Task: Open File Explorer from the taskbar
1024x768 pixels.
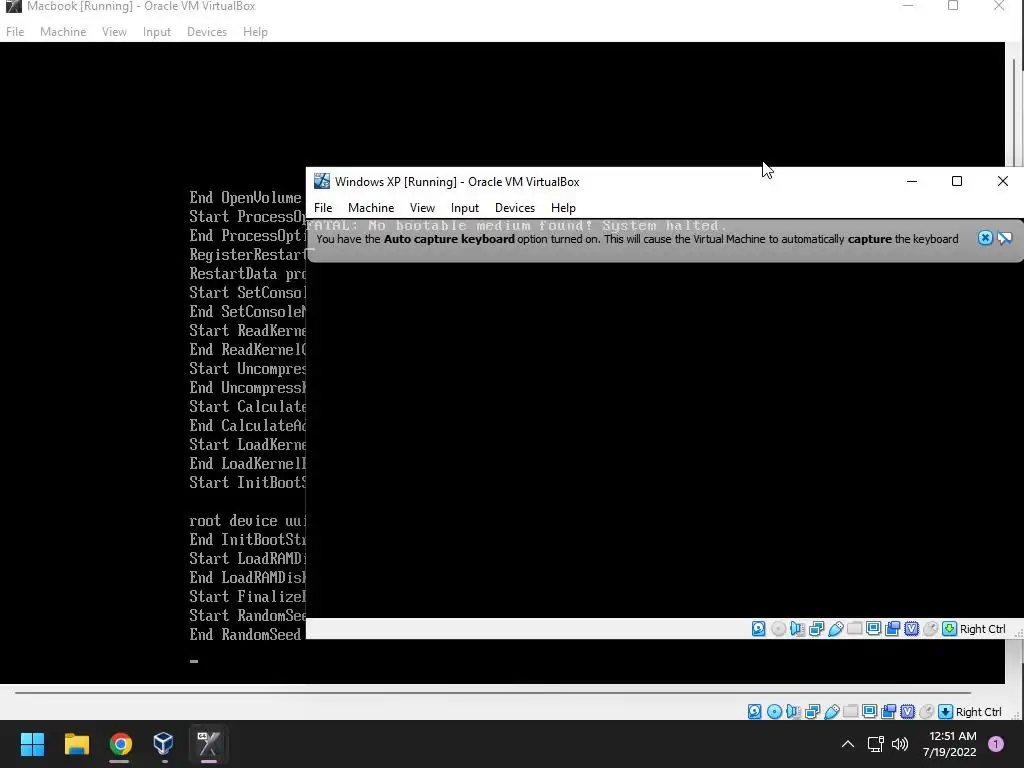Action: point(76,744)
